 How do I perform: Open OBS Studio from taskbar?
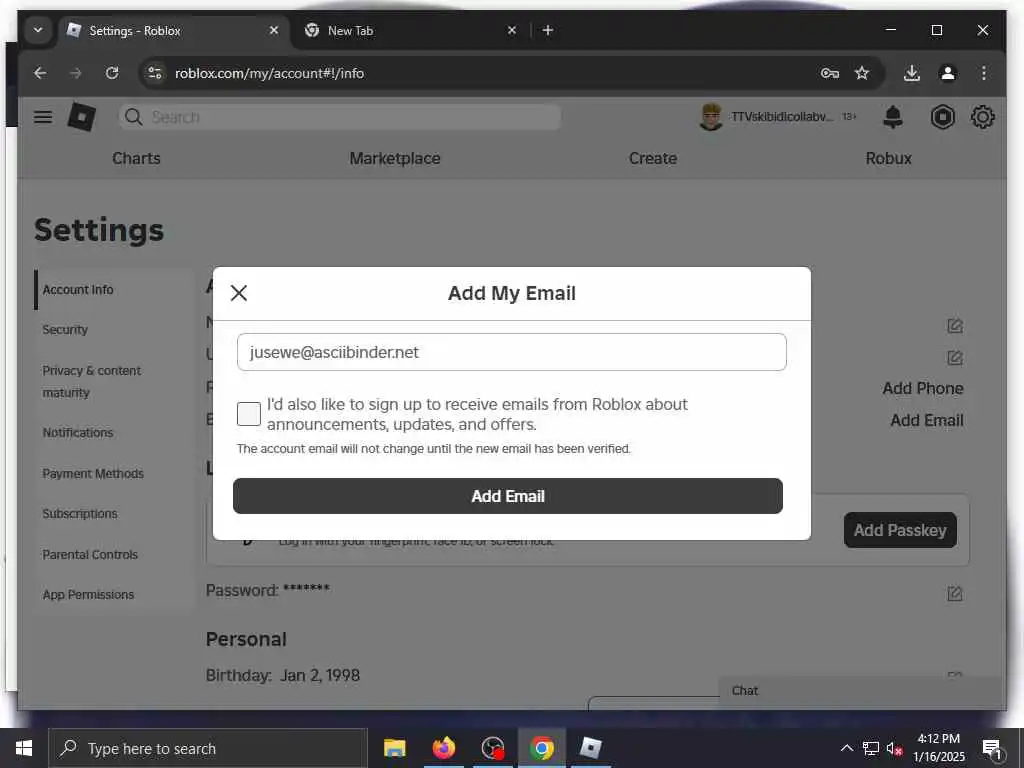492,748
